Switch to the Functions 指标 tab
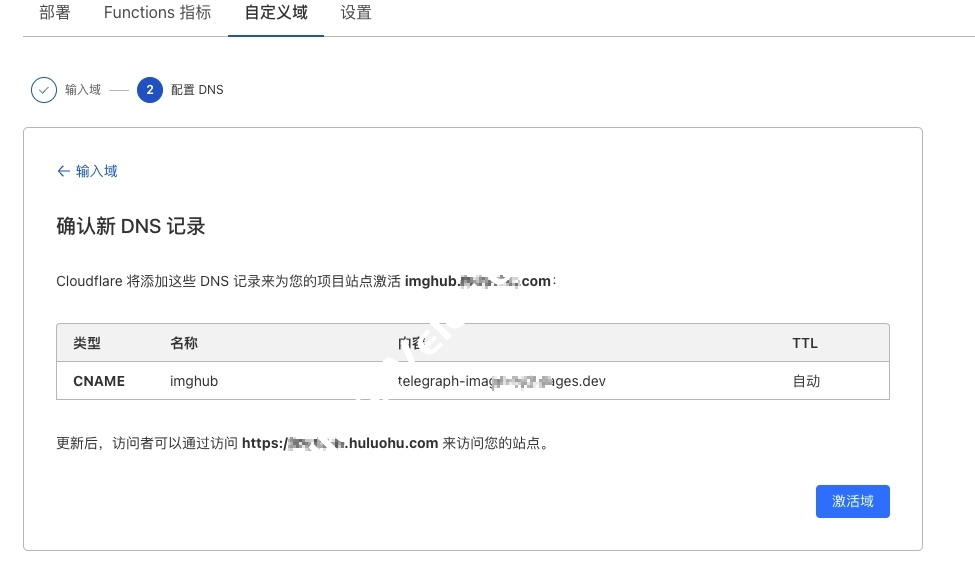 (157, 13)
